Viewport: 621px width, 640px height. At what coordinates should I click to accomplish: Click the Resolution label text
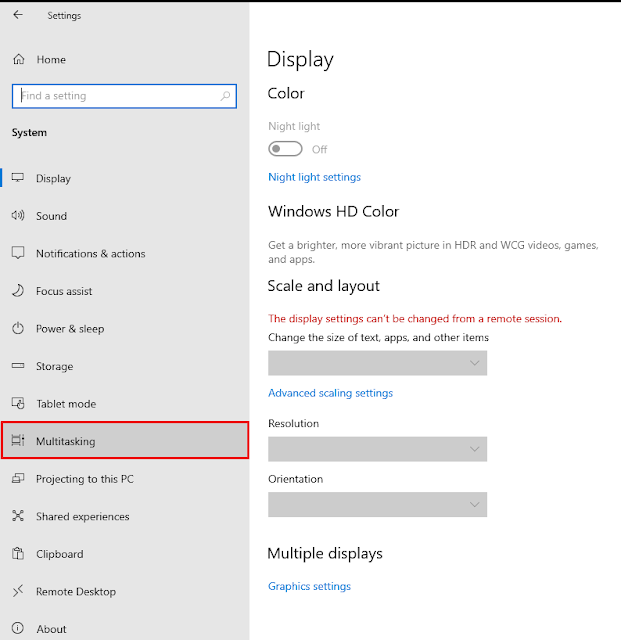point(294,423)
